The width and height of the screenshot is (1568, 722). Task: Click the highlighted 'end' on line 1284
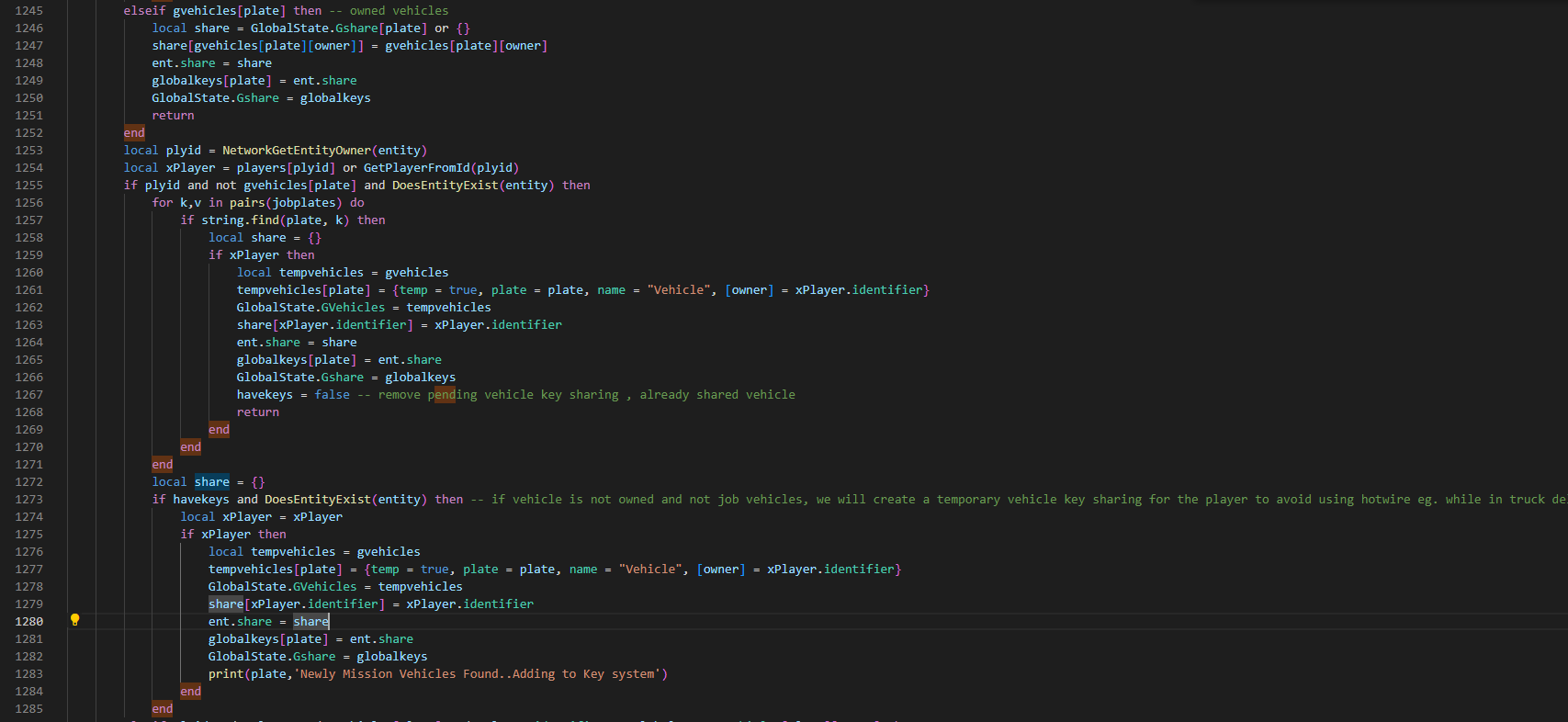[x=191, y=692]
